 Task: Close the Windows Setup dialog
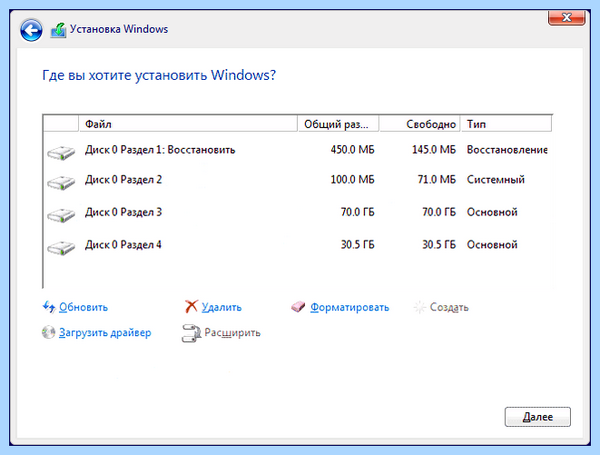(x=567, y=18)
